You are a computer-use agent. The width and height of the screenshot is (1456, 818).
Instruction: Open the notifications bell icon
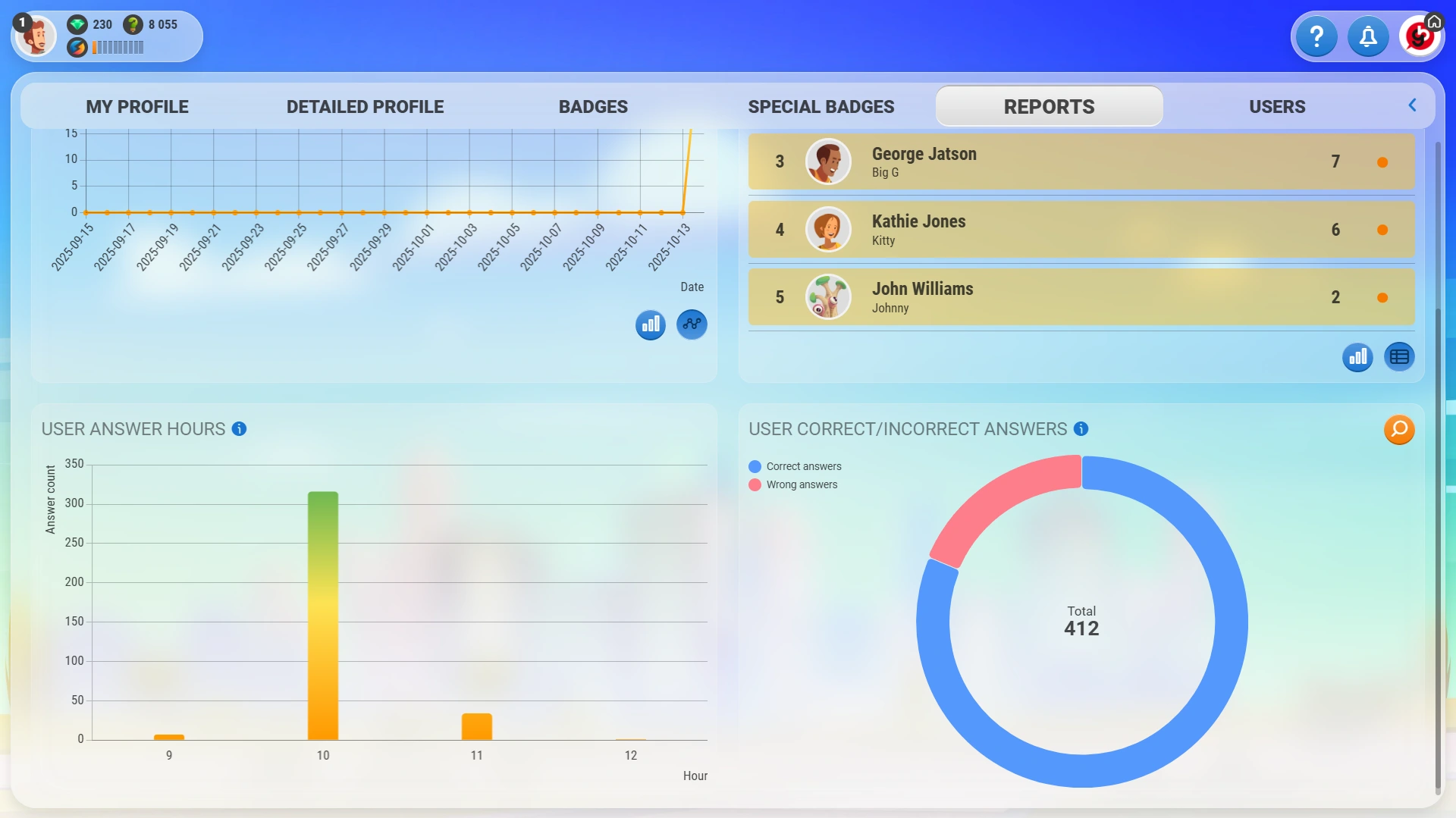click(1367, 36)
